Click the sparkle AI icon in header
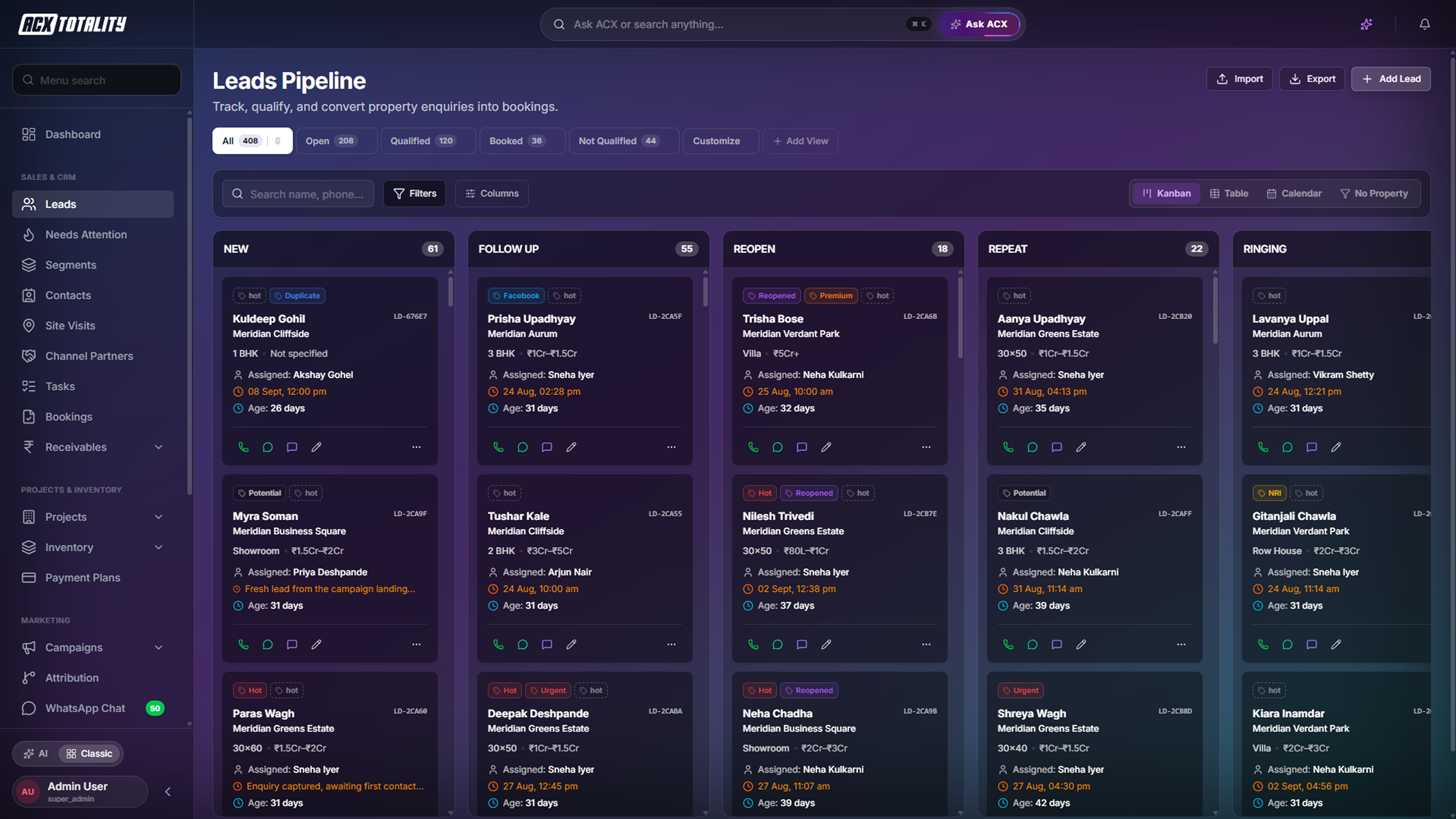 click(1366, 24)
